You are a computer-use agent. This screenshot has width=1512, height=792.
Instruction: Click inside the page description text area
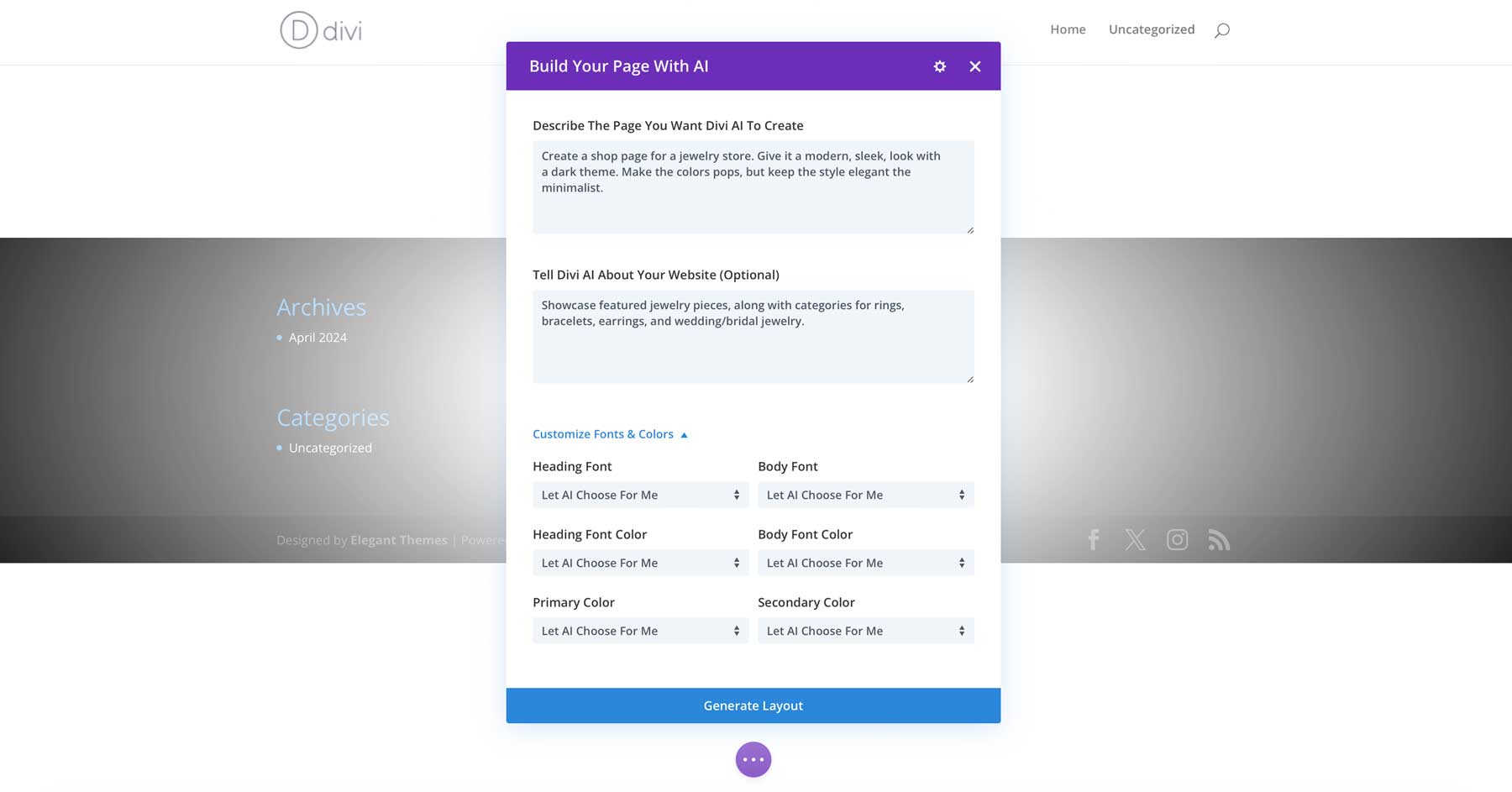tap(753, 186)
